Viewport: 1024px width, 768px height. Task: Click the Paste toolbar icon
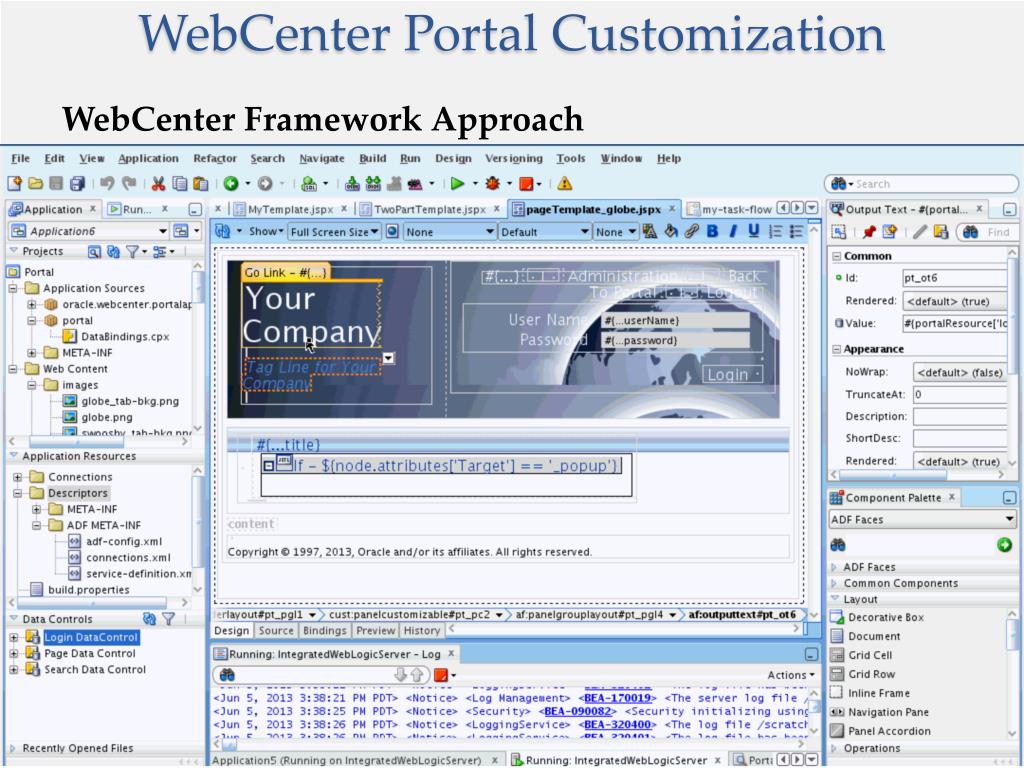[x=201, y=184]
